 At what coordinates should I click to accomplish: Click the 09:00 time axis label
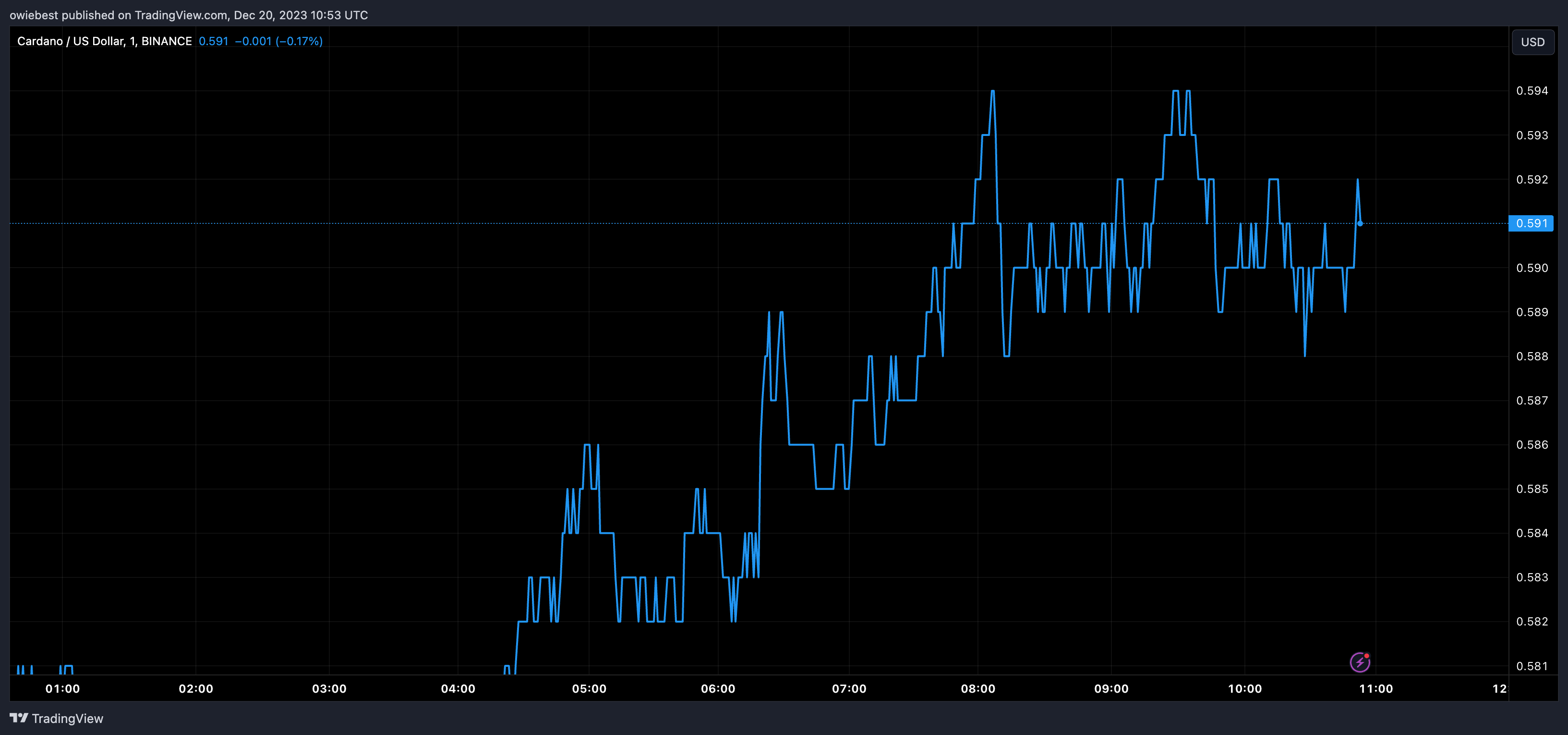click(1111, 689)
